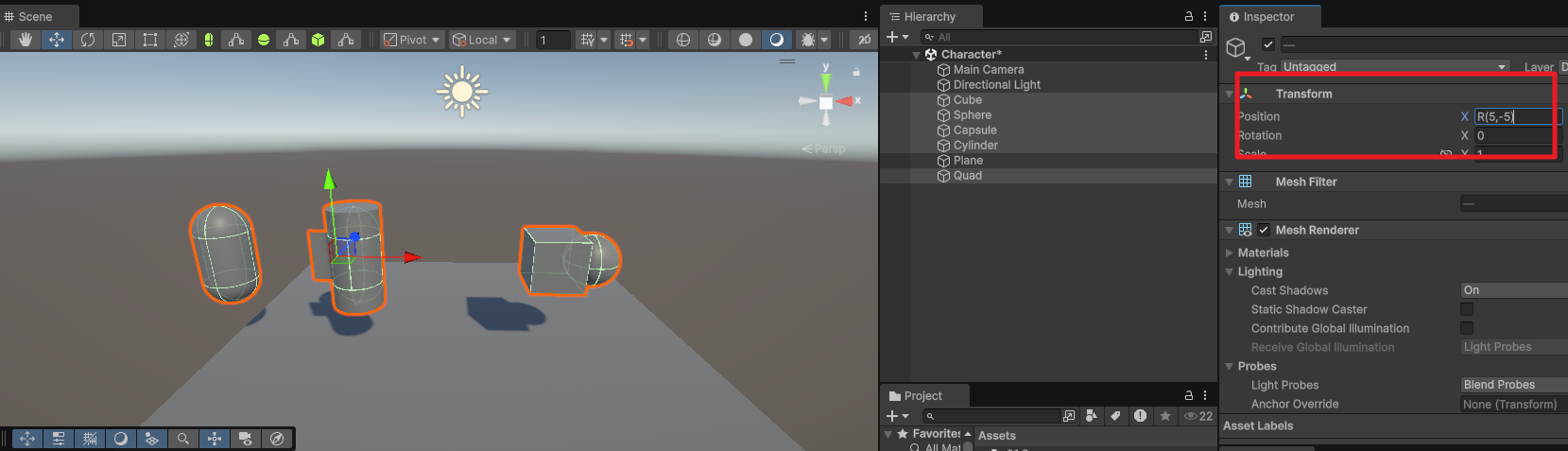Click the debug bug icon in toolbar
This screenshot has height=451, width=1568.
coord(808,40)
